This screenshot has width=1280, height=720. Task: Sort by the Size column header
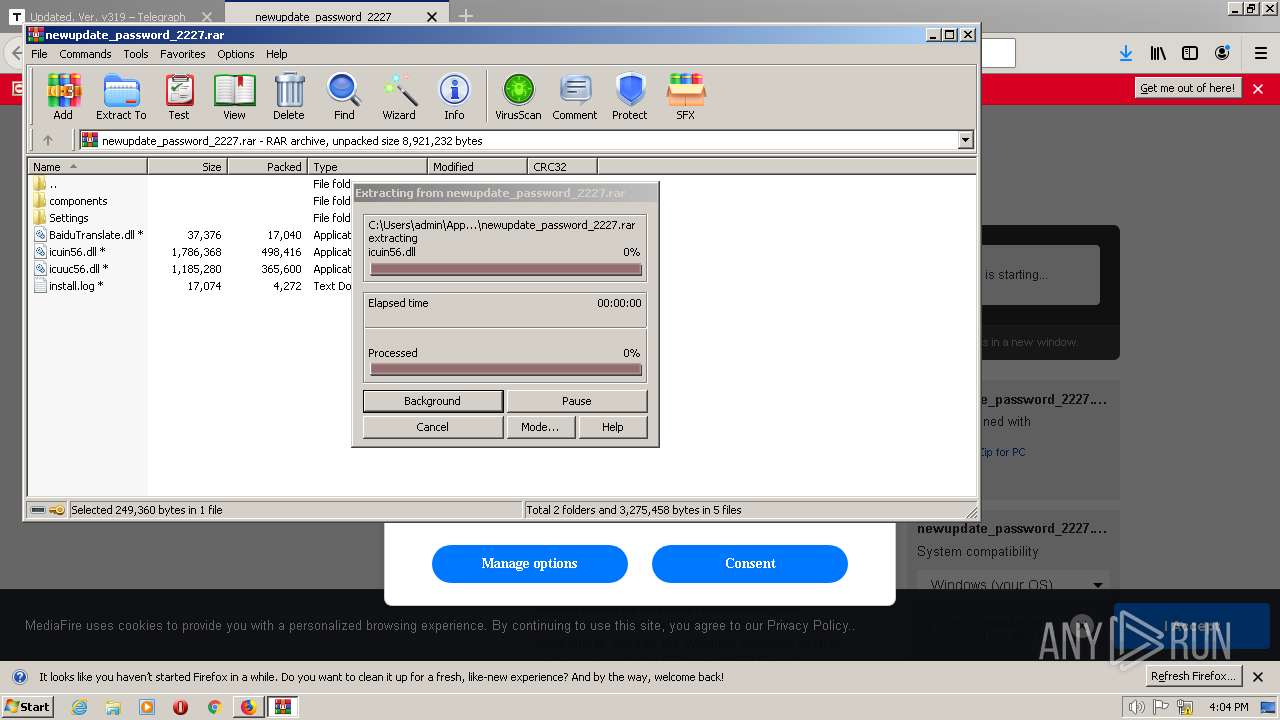(188, 167)
